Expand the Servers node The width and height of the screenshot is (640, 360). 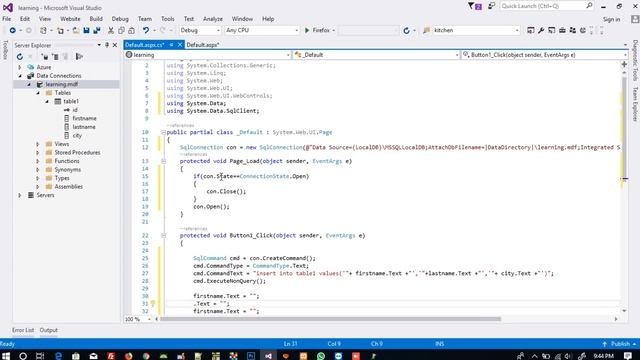pyautogui.click(x=20, y=195)
